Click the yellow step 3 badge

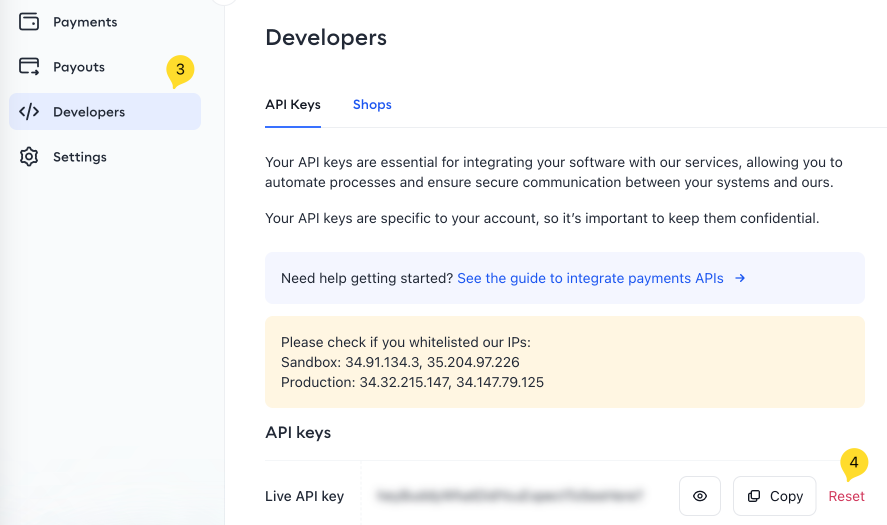coord(180,70)
